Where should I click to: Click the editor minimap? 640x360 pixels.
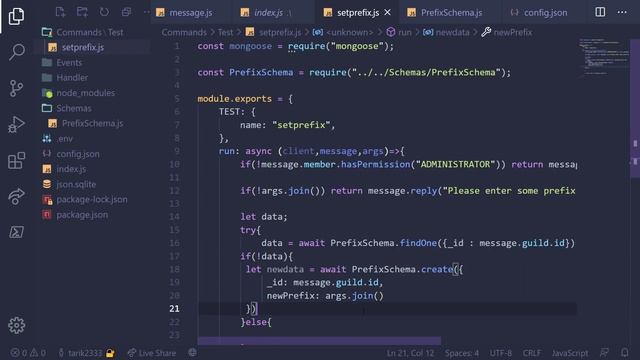[x=604, y=57]
